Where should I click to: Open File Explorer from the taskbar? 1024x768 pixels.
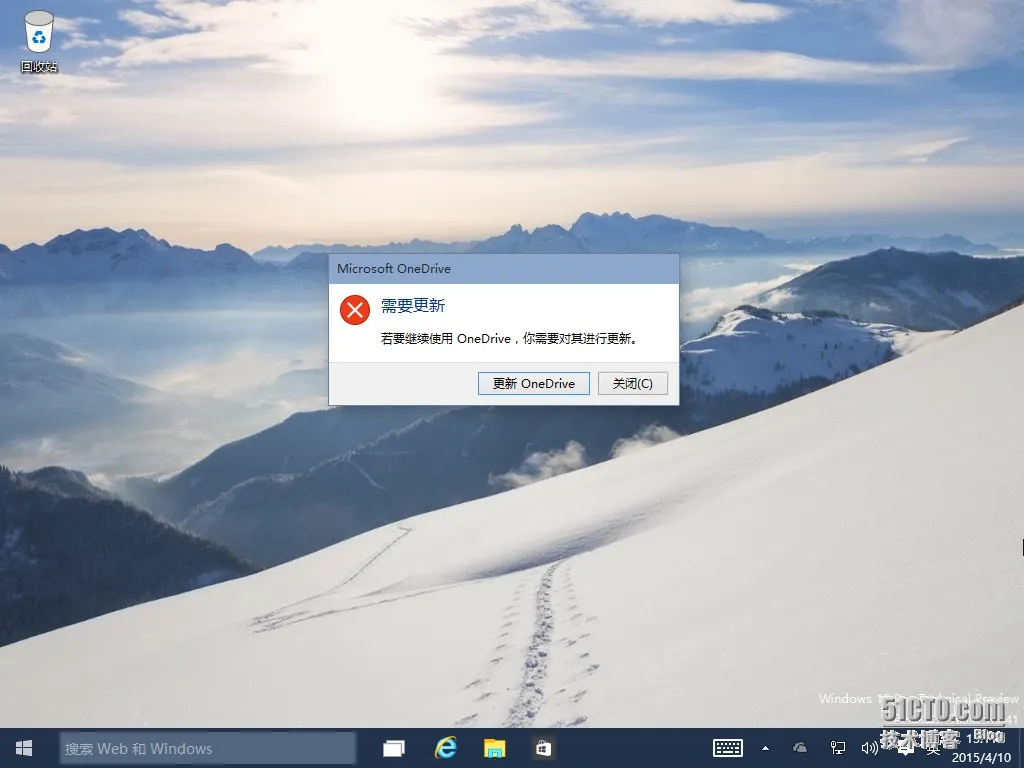click(x=494, y=748)
